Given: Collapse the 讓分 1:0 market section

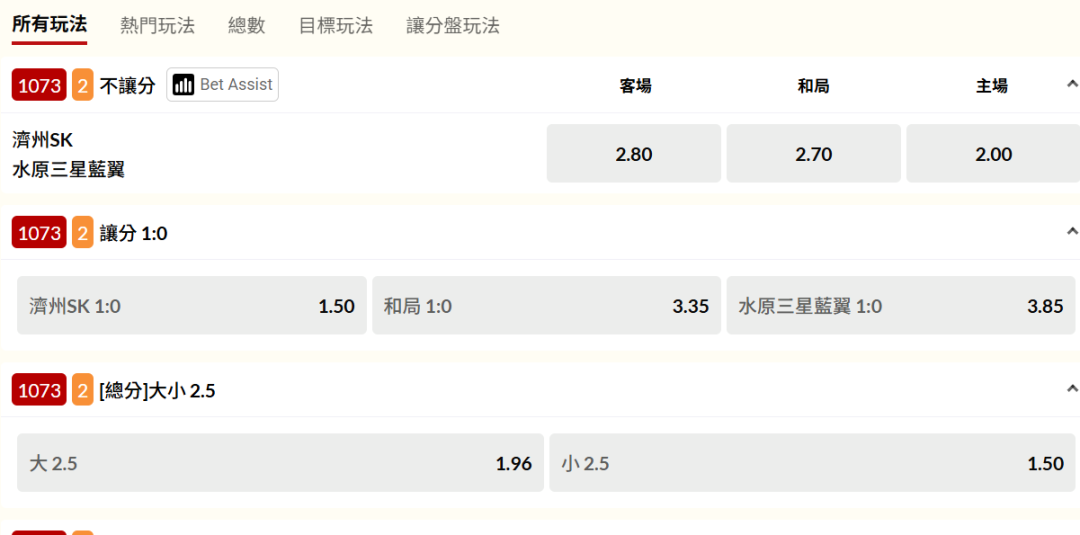Looking at the screenshot, I should pyautogui.click(x=1072, y=232).
